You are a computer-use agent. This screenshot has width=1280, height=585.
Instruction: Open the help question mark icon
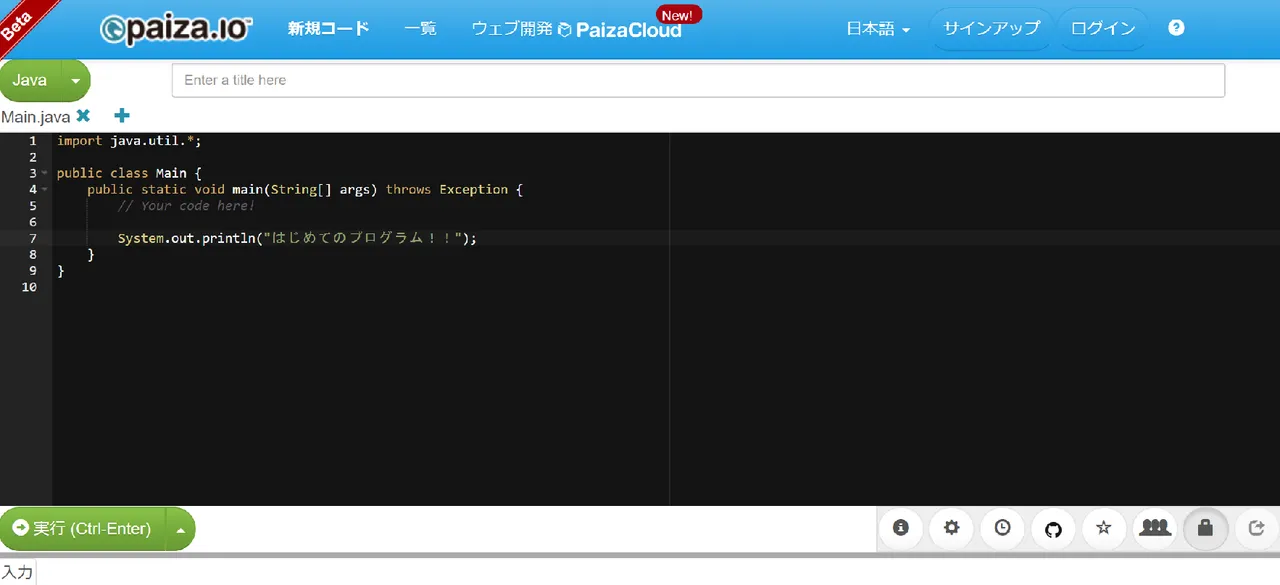(1176, 28)
